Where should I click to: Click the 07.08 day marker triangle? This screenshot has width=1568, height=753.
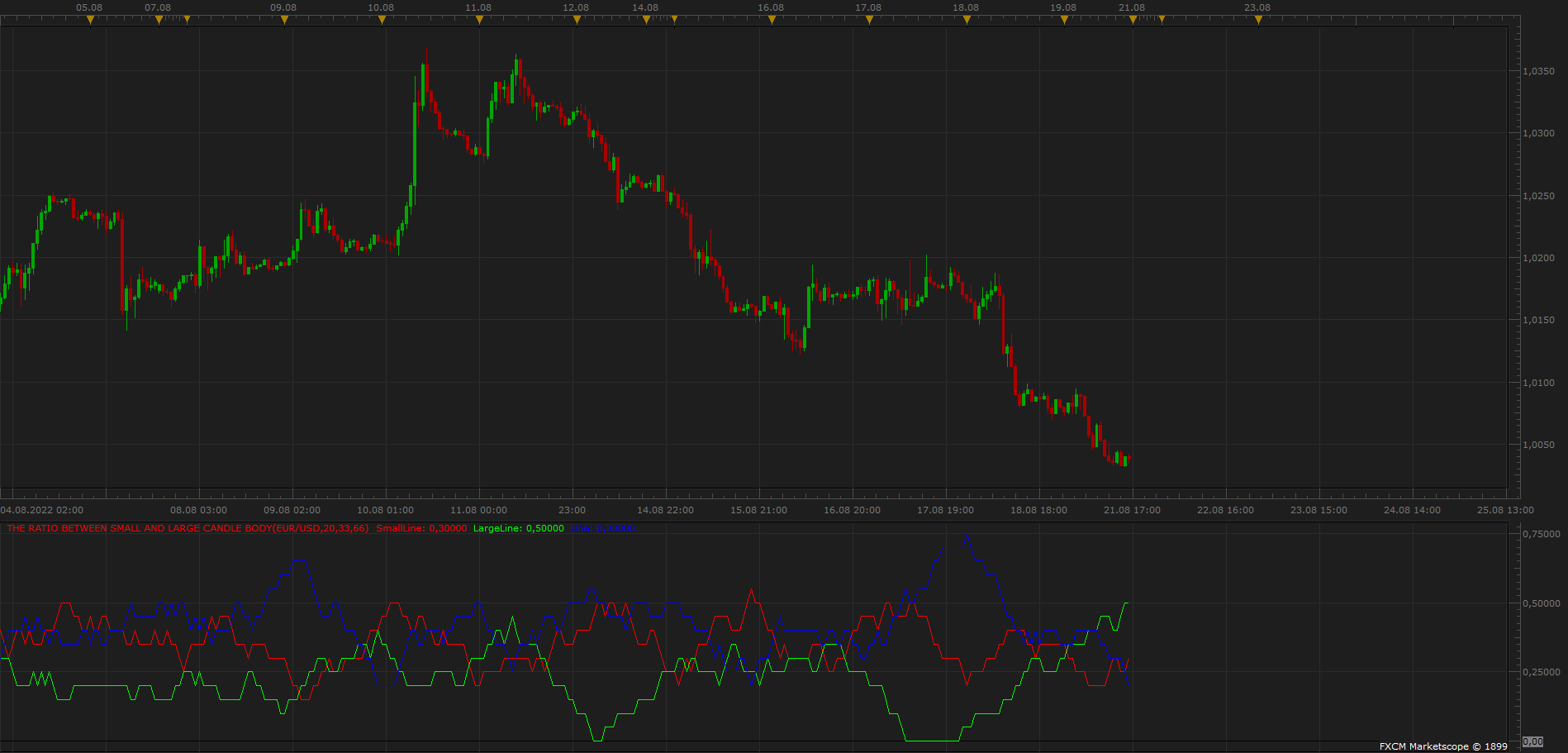(159, 20)
